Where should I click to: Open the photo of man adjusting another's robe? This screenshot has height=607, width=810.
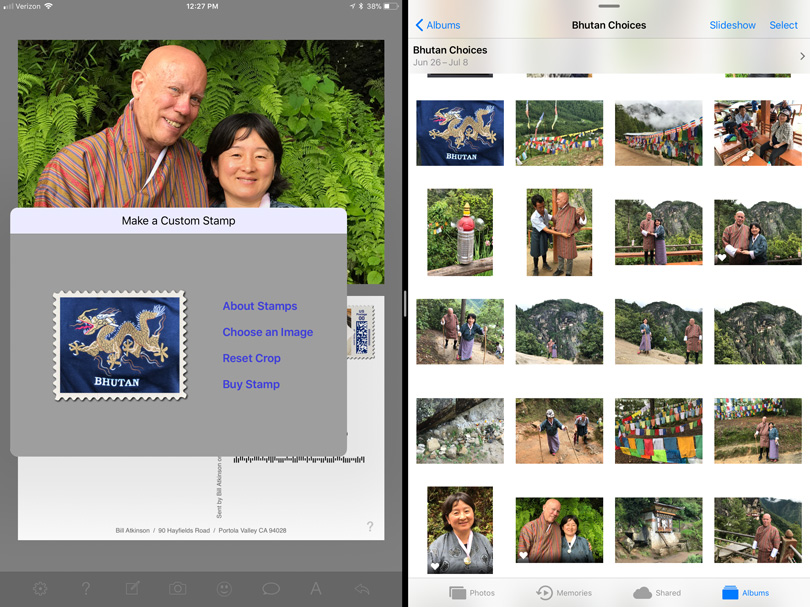click(x=559, y=232)
